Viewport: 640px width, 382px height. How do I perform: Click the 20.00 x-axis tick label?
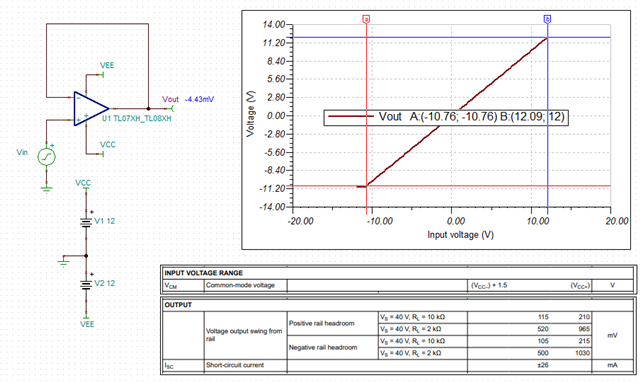coord(617,221)
